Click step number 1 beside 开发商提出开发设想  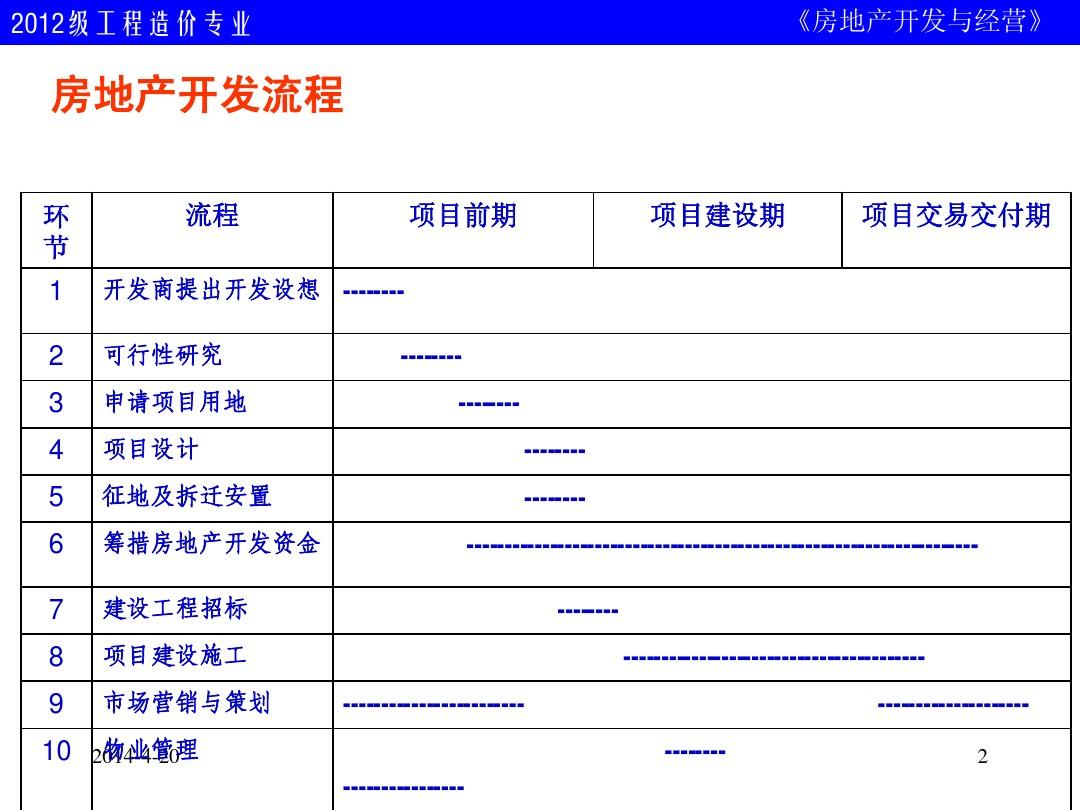pyautogui.click(x=56, y=291)
